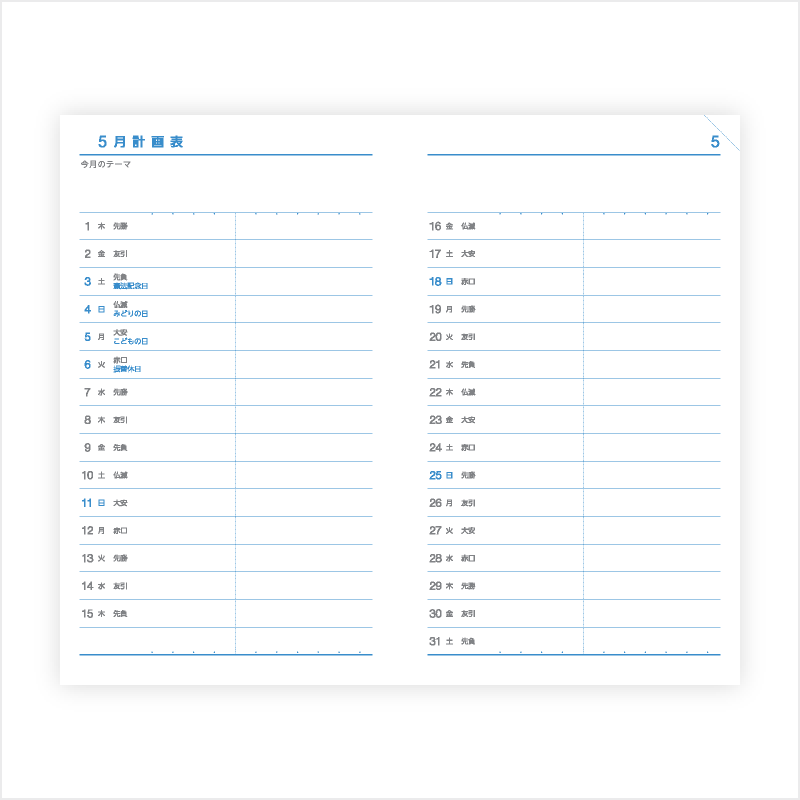The height and width of the screenshot is (800, 800).
Task: Click the theme writing area under 今月のテーマ
Action: 226,190
